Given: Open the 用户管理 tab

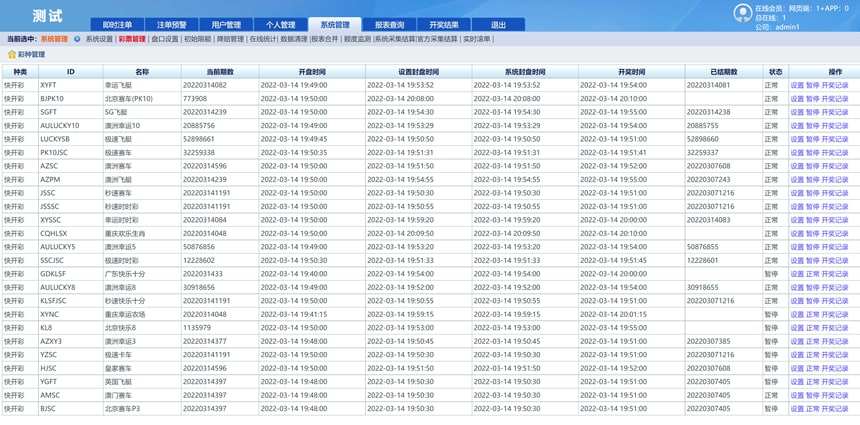Looking at the screenshot, I should [x=226, y=24].
